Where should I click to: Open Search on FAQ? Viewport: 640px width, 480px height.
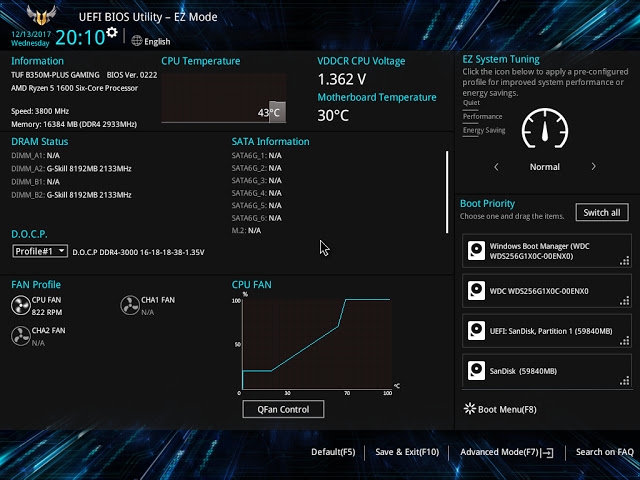point(604,452)
